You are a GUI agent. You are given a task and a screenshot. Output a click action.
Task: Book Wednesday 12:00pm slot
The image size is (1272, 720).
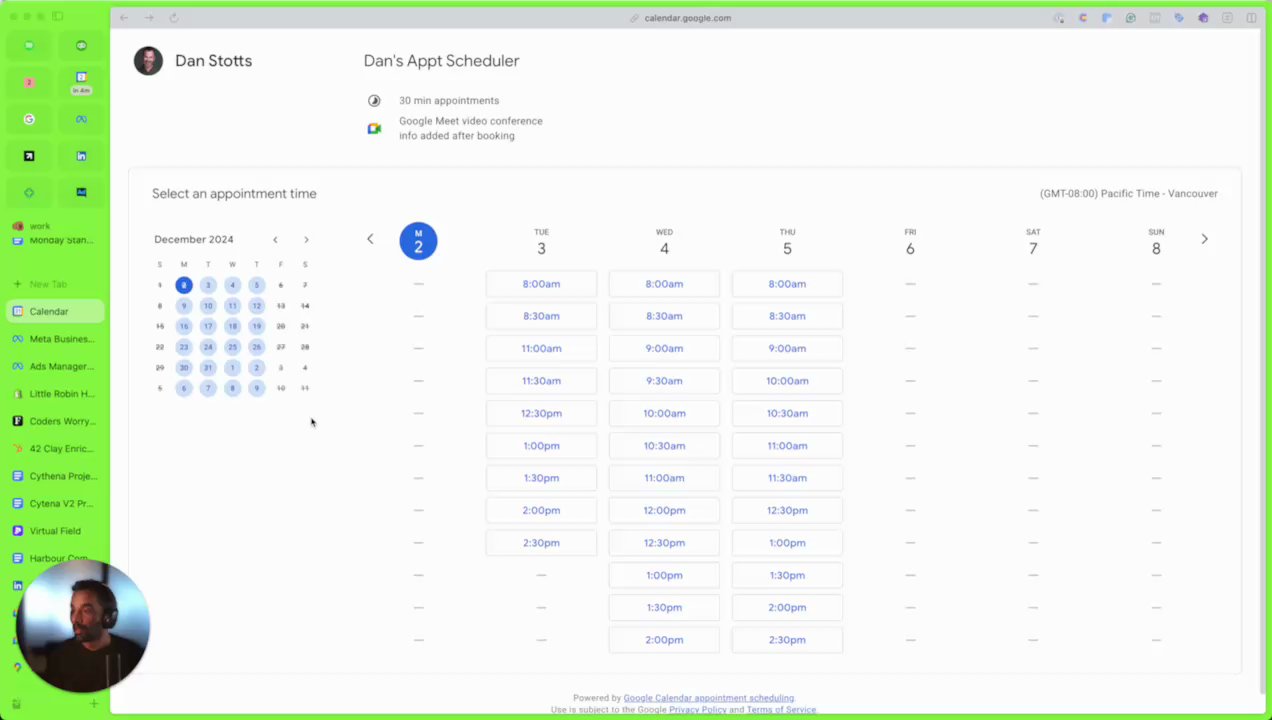(664, 510)
